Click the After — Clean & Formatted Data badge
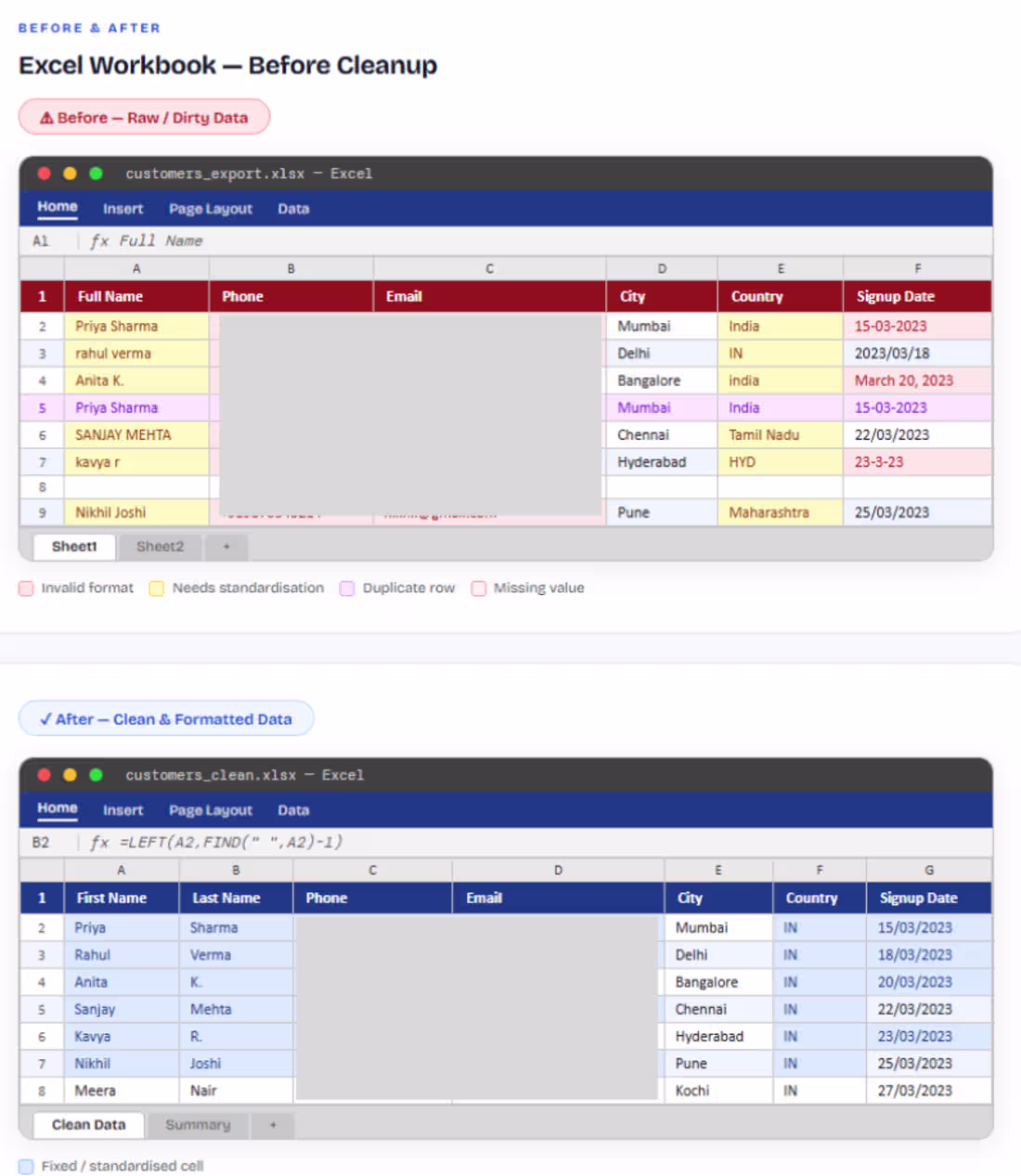 pyautogui.click(x=166, y=718)
